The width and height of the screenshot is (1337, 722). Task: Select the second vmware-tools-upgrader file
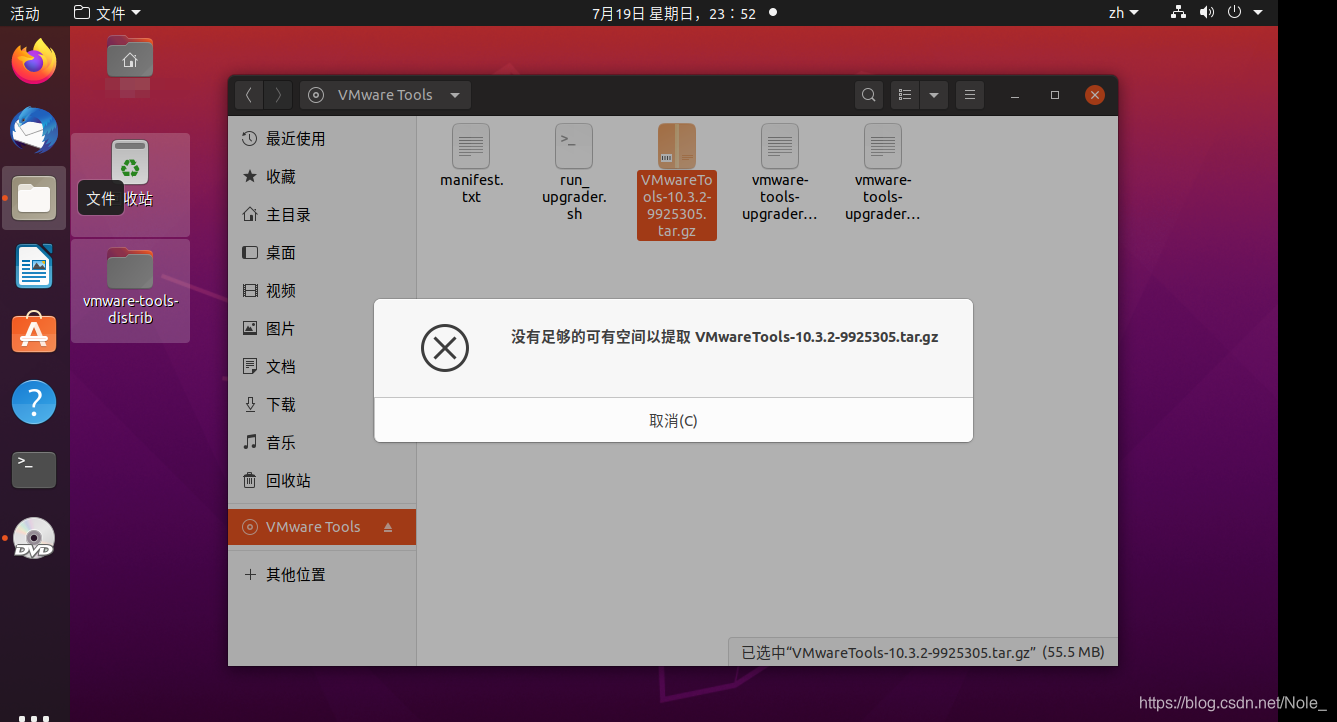883,172
